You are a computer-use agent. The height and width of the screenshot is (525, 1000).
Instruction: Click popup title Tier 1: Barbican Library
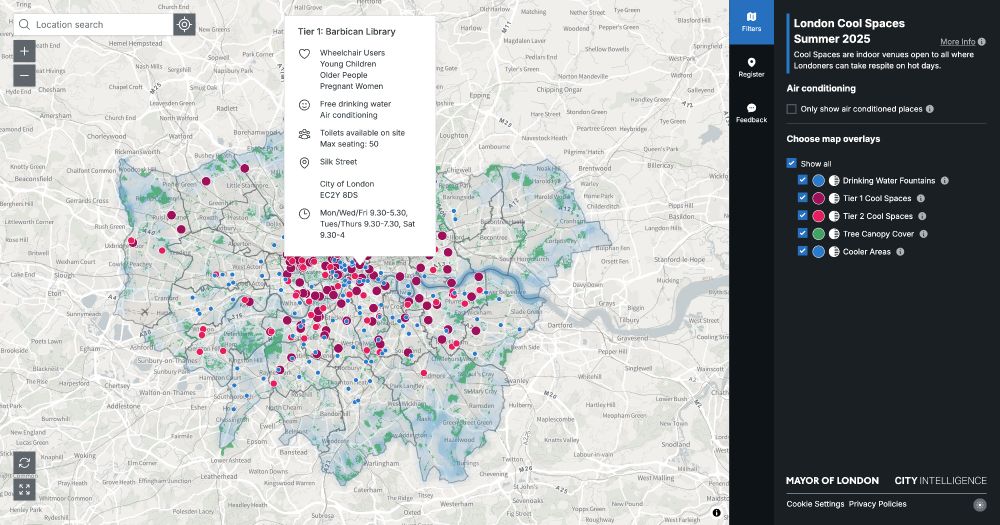point(346,31)
